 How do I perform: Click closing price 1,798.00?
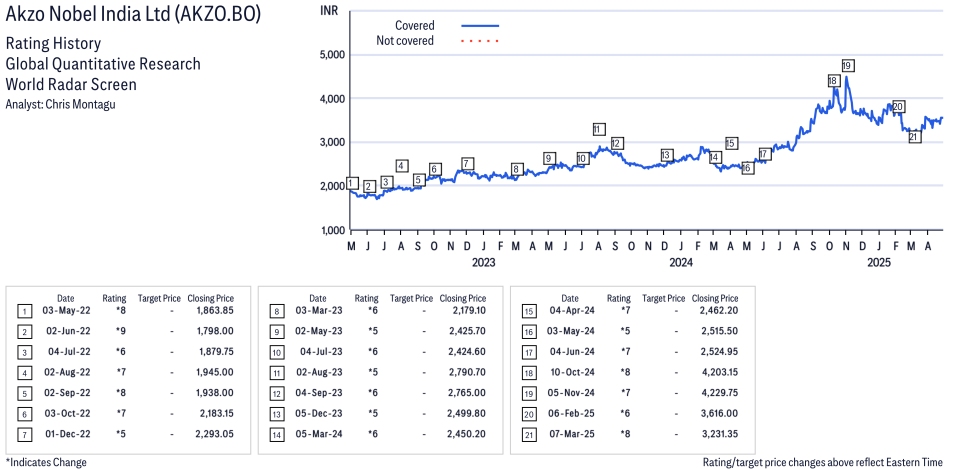pyautogui.click(x=215, y=332)
